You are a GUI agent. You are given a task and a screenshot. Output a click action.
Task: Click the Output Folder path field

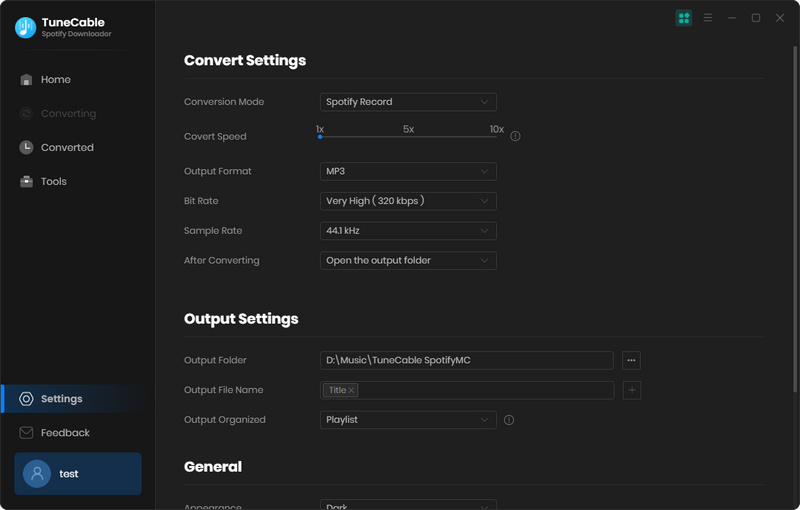[x=467, y=361]
